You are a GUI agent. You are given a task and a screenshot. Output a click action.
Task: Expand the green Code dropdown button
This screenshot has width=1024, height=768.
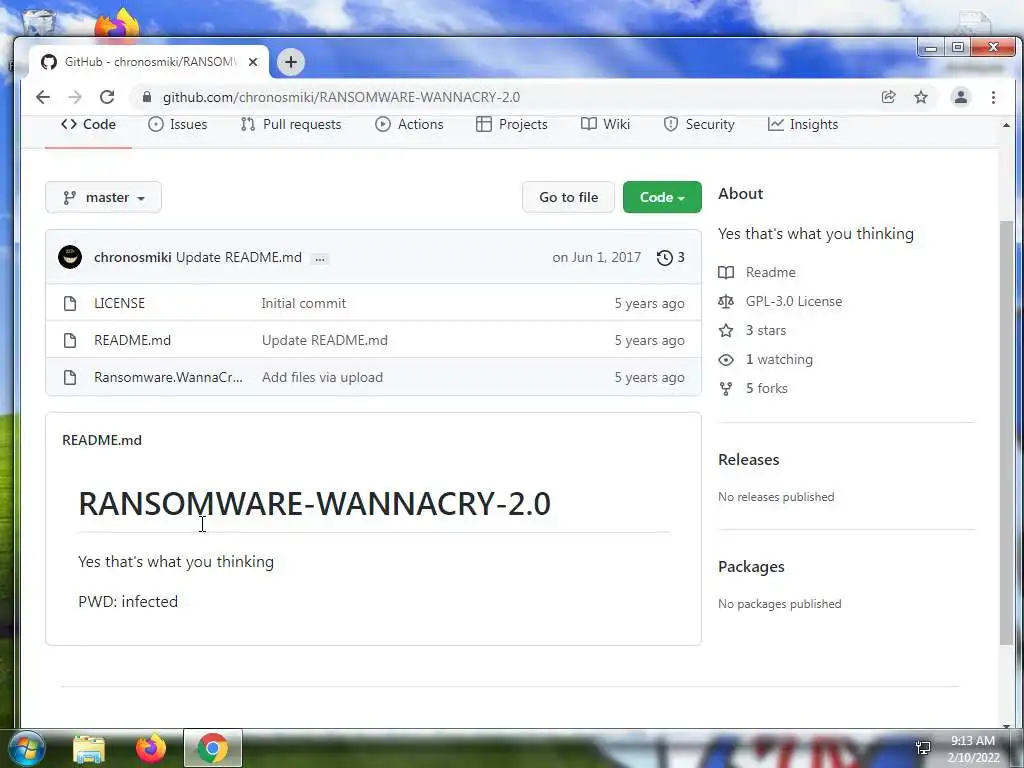pos(662,197)
